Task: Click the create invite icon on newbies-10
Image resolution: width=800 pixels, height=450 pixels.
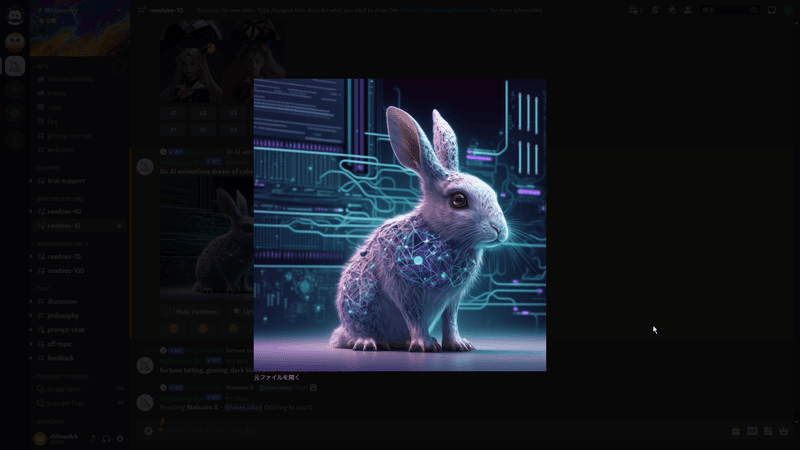Action: 120,226
